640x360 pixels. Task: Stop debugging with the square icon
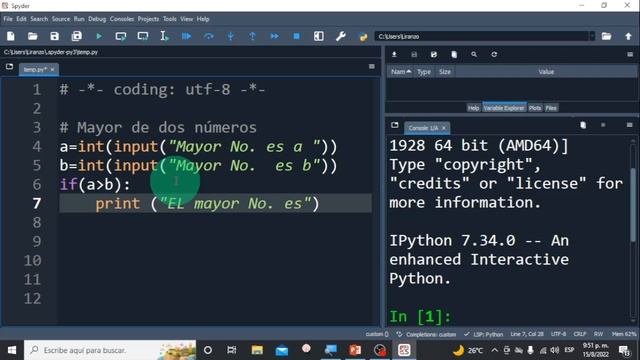[x=297, y=36]
